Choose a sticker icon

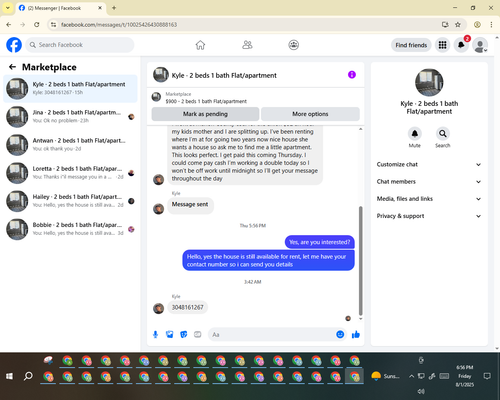point(184,334)
